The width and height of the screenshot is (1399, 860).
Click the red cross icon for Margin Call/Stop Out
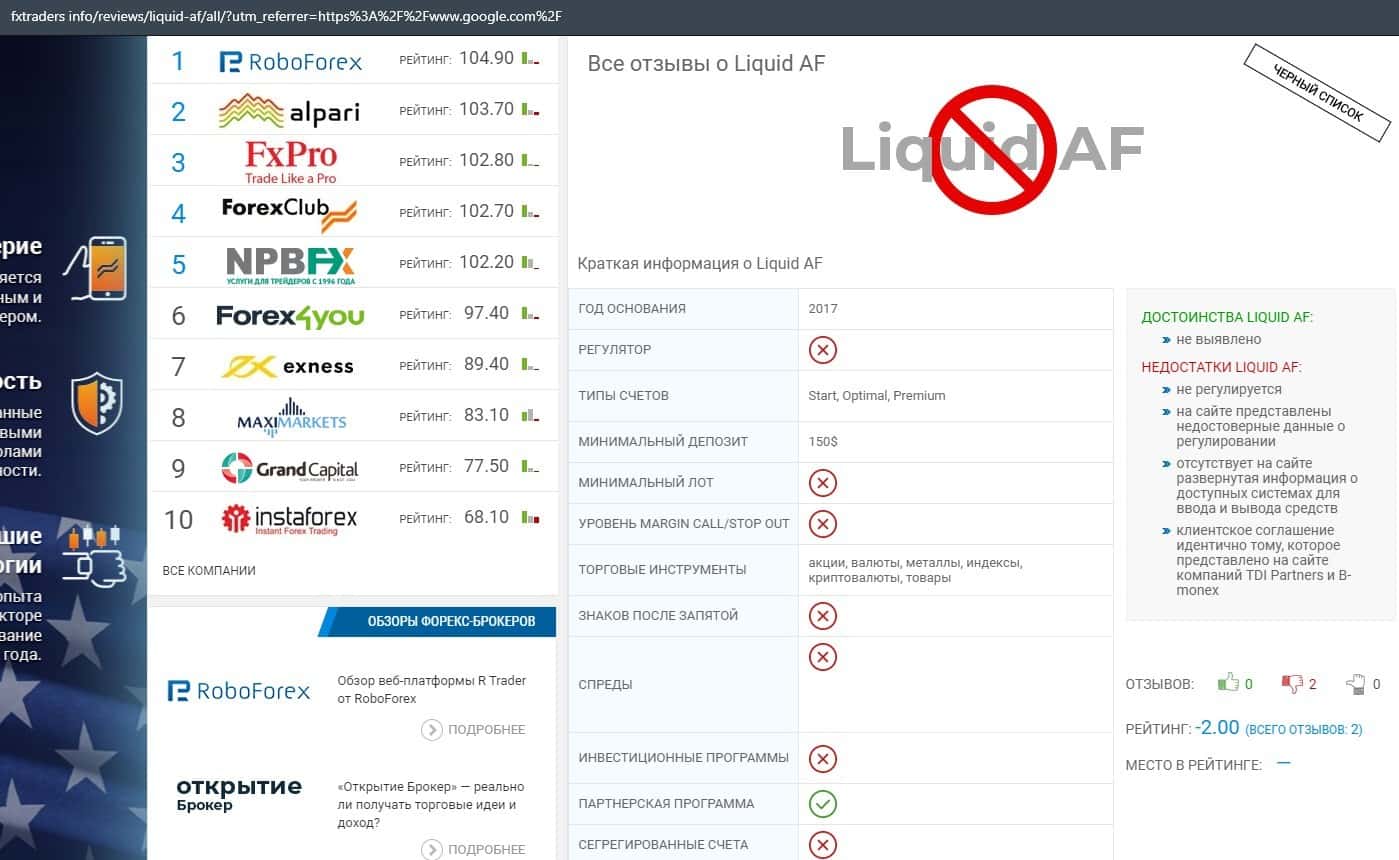pos(823,524)
